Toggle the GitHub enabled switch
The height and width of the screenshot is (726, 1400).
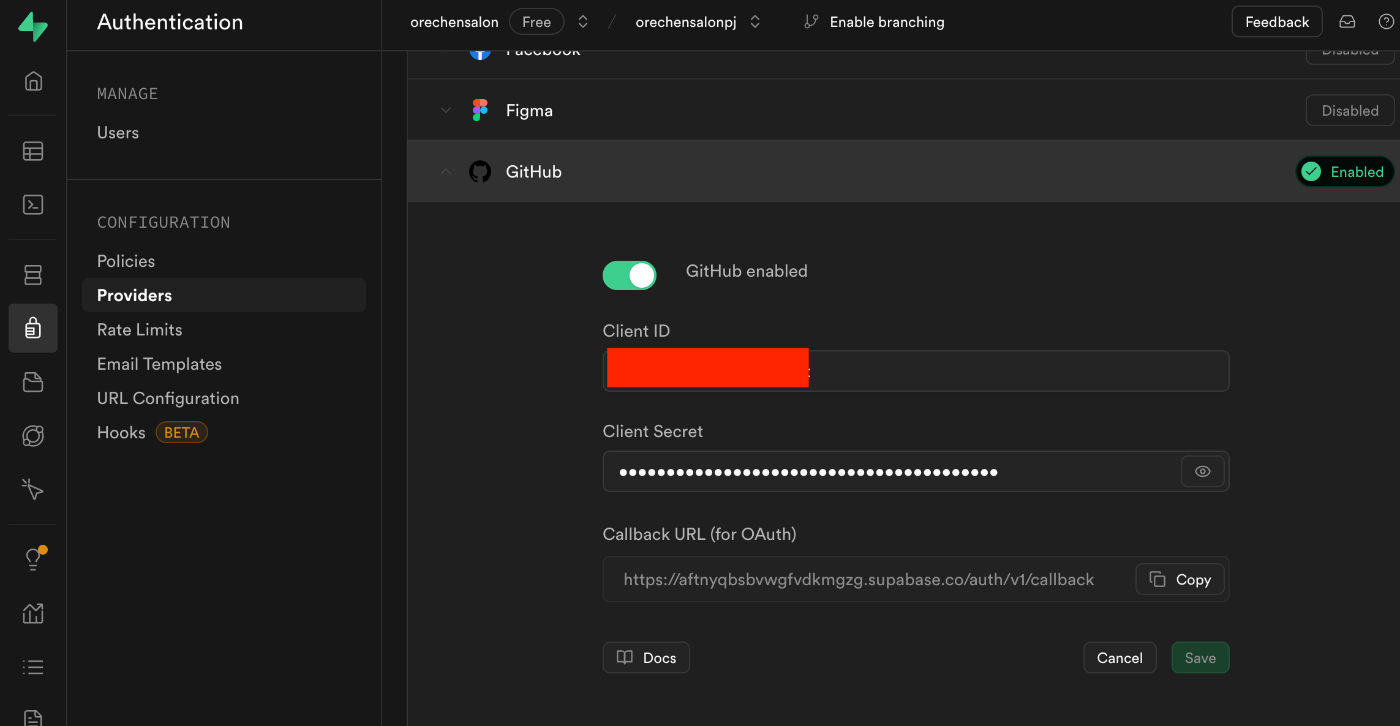coord(629,275)
